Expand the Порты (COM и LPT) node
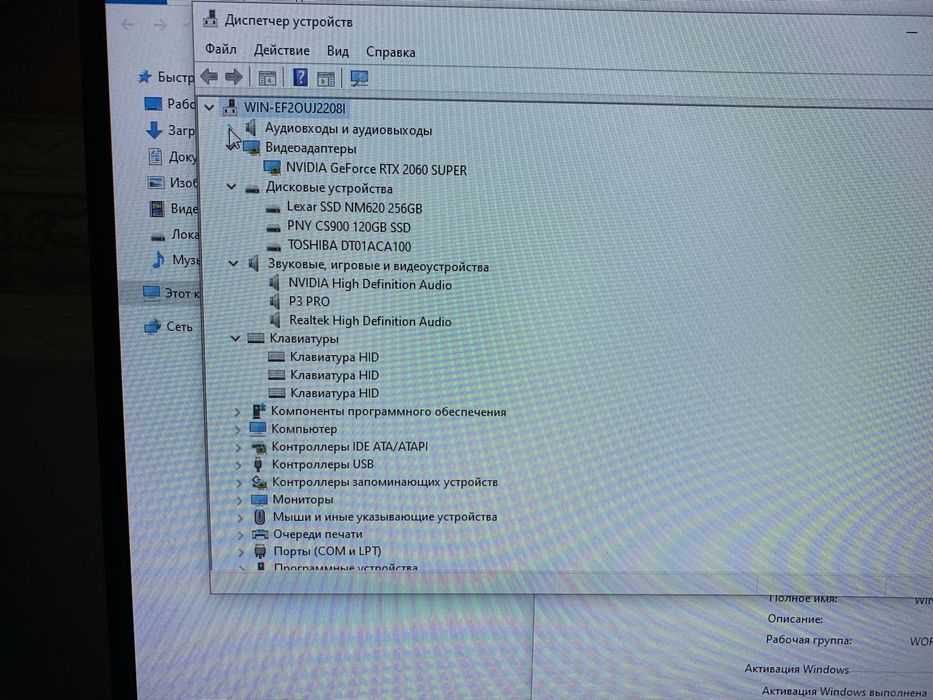The width and height of the screenshot is (933, 700). point(242,552)
